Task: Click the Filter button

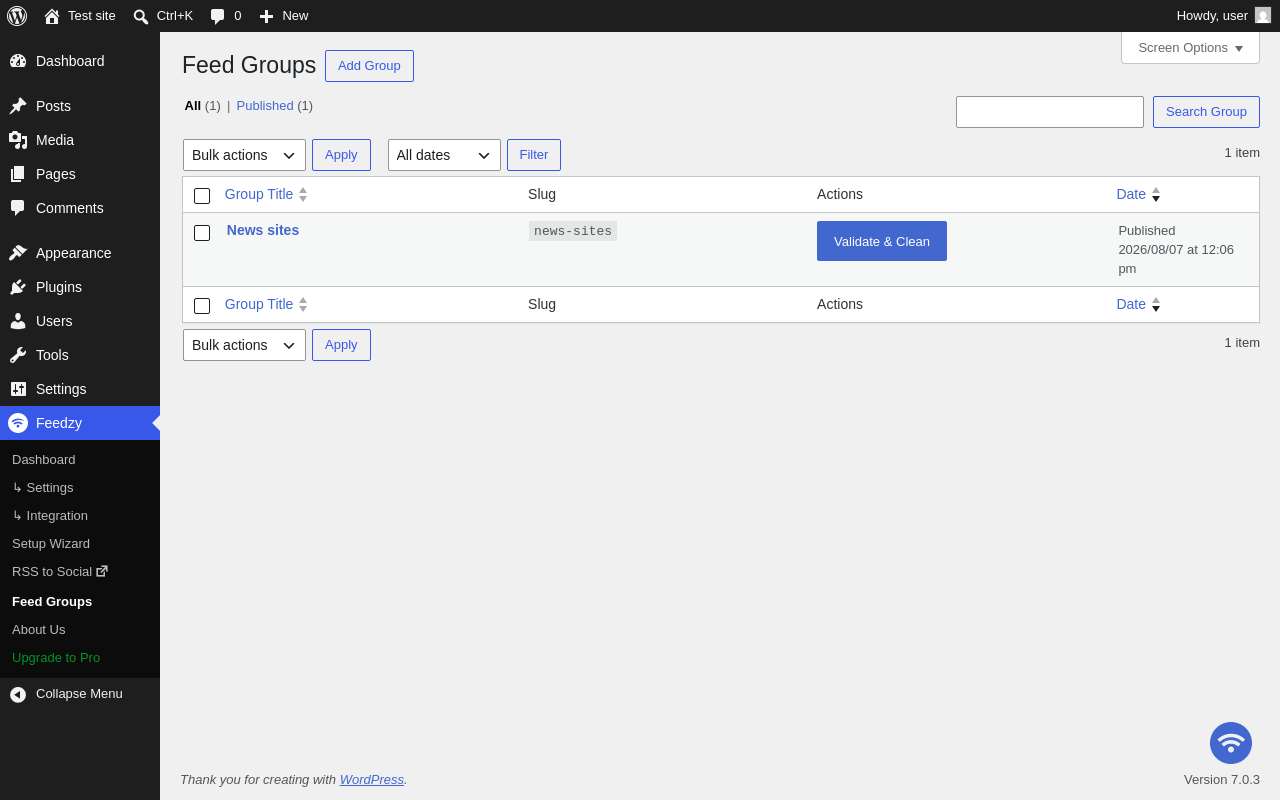Action: pyautogui.click(x=534, y=155)
